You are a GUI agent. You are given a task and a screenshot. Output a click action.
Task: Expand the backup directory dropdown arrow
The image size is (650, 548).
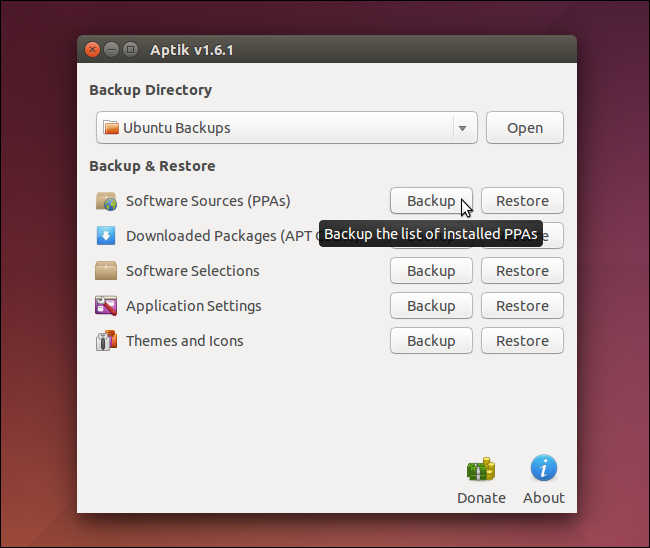coord(463,128)
